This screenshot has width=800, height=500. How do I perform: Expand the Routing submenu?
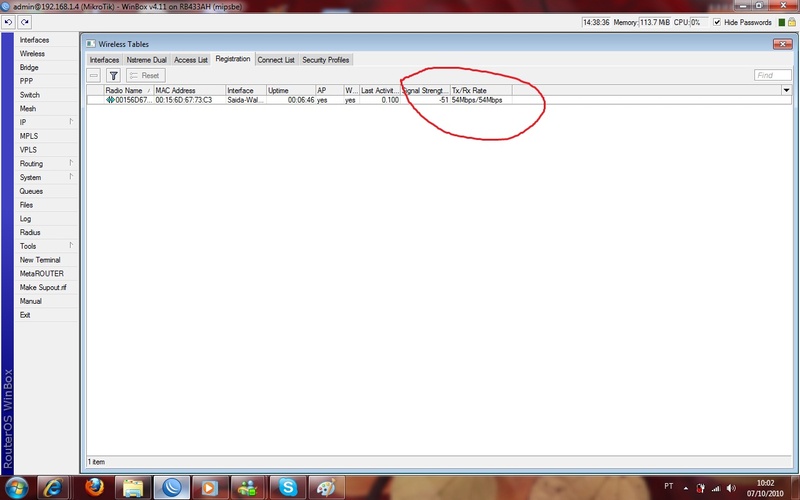[x=71, y=163]
